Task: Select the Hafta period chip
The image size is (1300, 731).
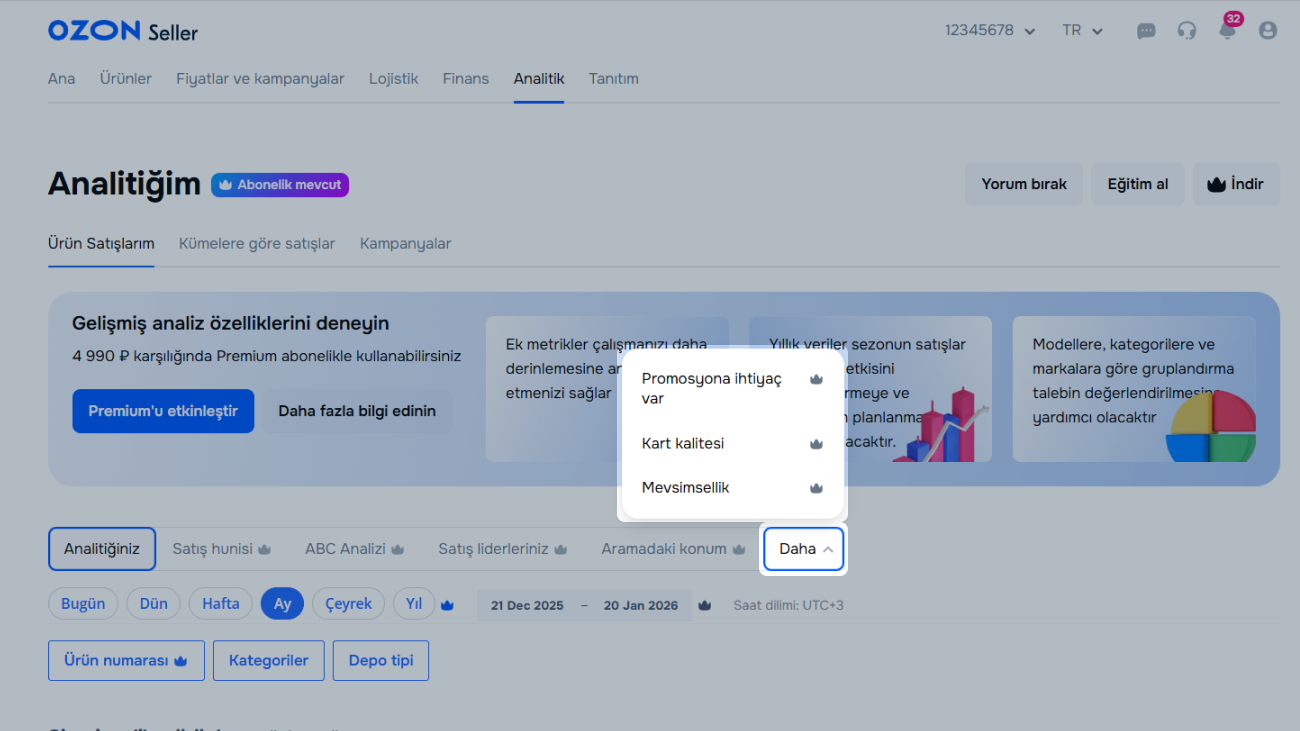Action: [x=221, y=604]
